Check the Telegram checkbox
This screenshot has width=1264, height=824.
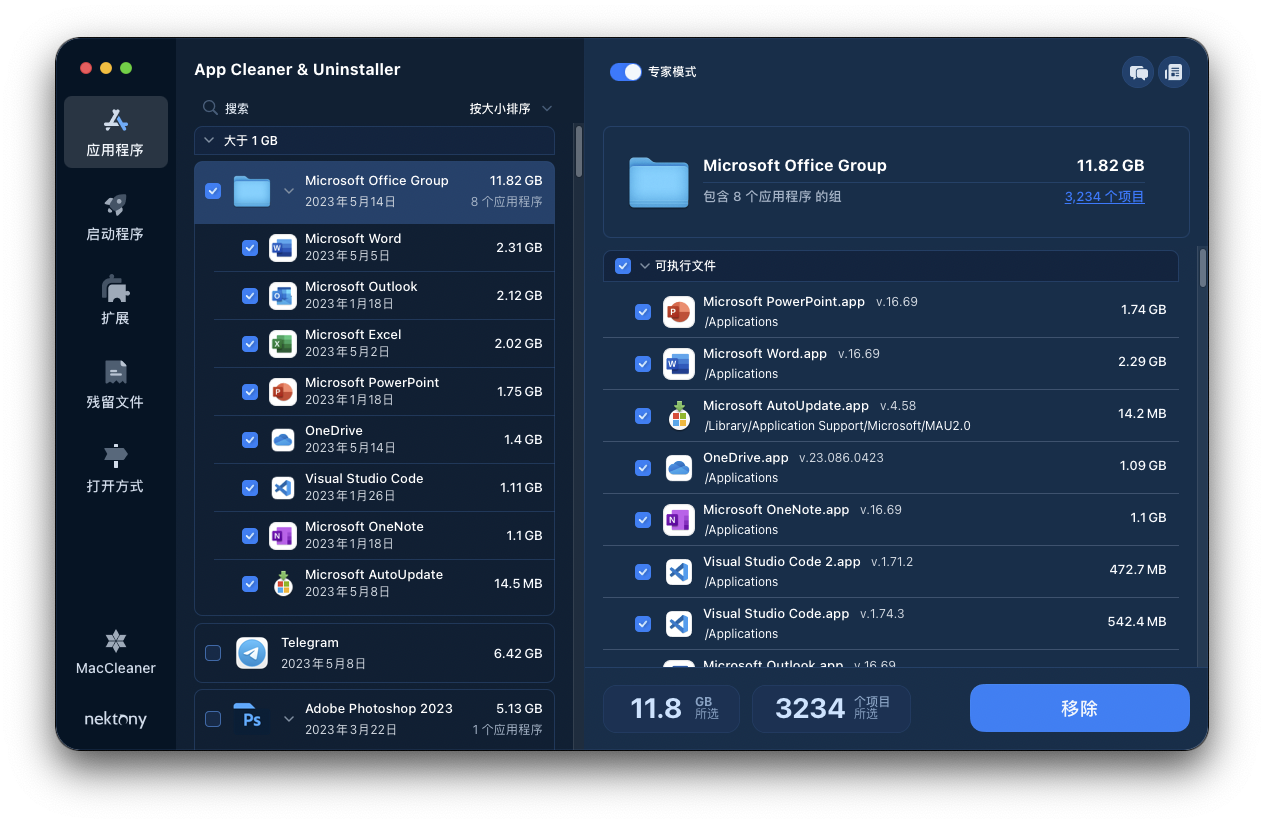[213, 653]
